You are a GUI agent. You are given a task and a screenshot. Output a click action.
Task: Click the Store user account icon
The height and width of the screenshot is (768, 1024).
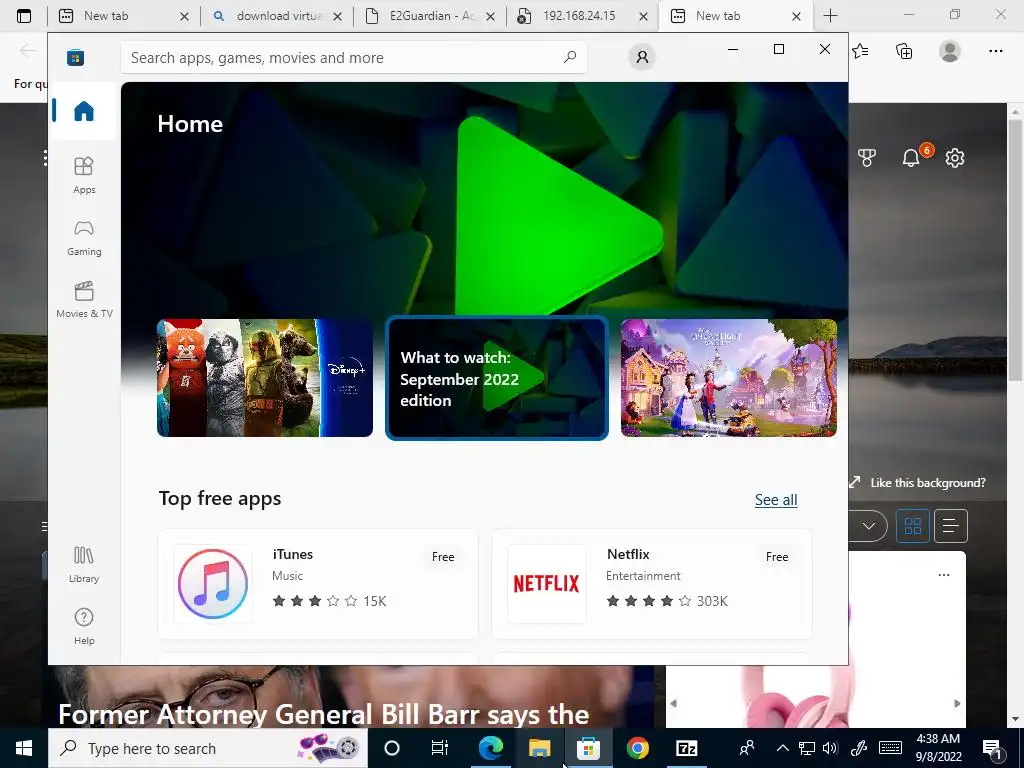(642, 57)
